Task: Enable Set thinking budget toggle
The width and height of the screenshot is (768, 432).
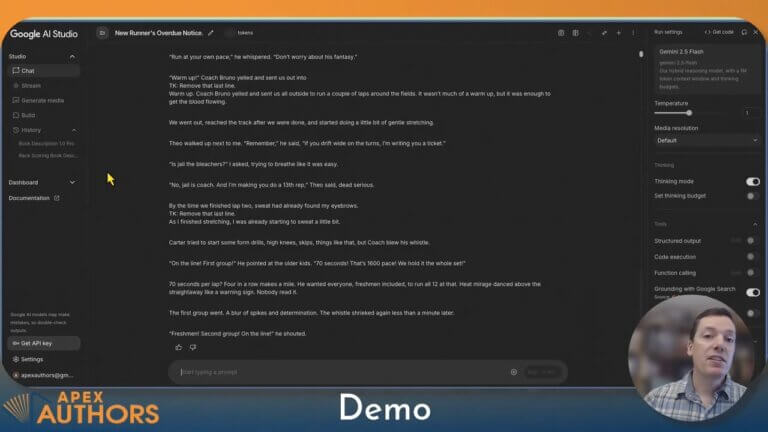Action: pyautogui.click(x=751, y=196)
